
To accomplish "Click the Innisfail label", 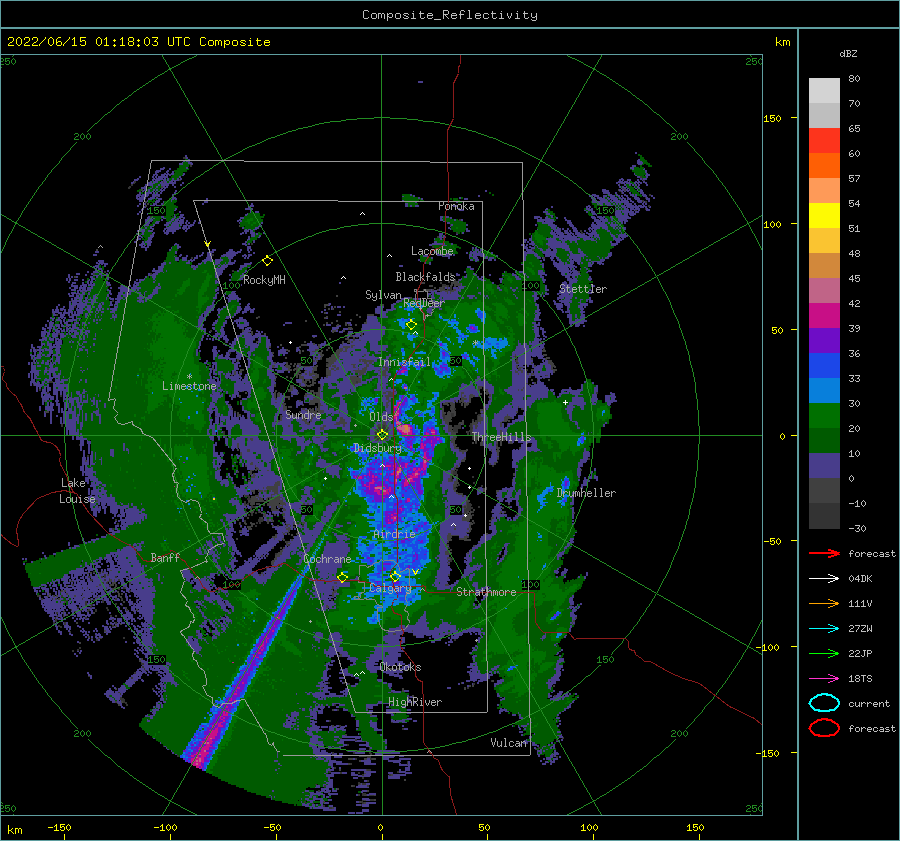I will click(x=404, y=362).
